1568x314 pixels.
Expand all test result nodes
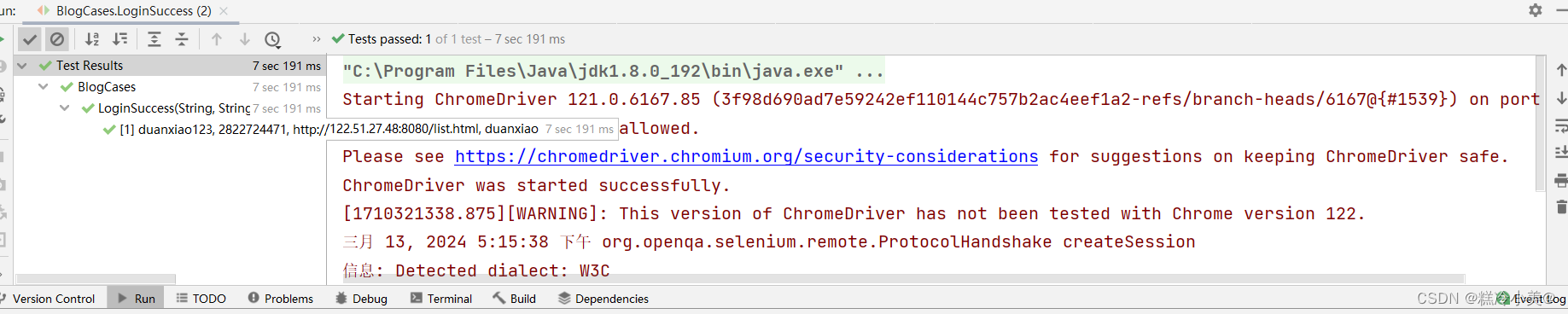click(x=154, y=39)
